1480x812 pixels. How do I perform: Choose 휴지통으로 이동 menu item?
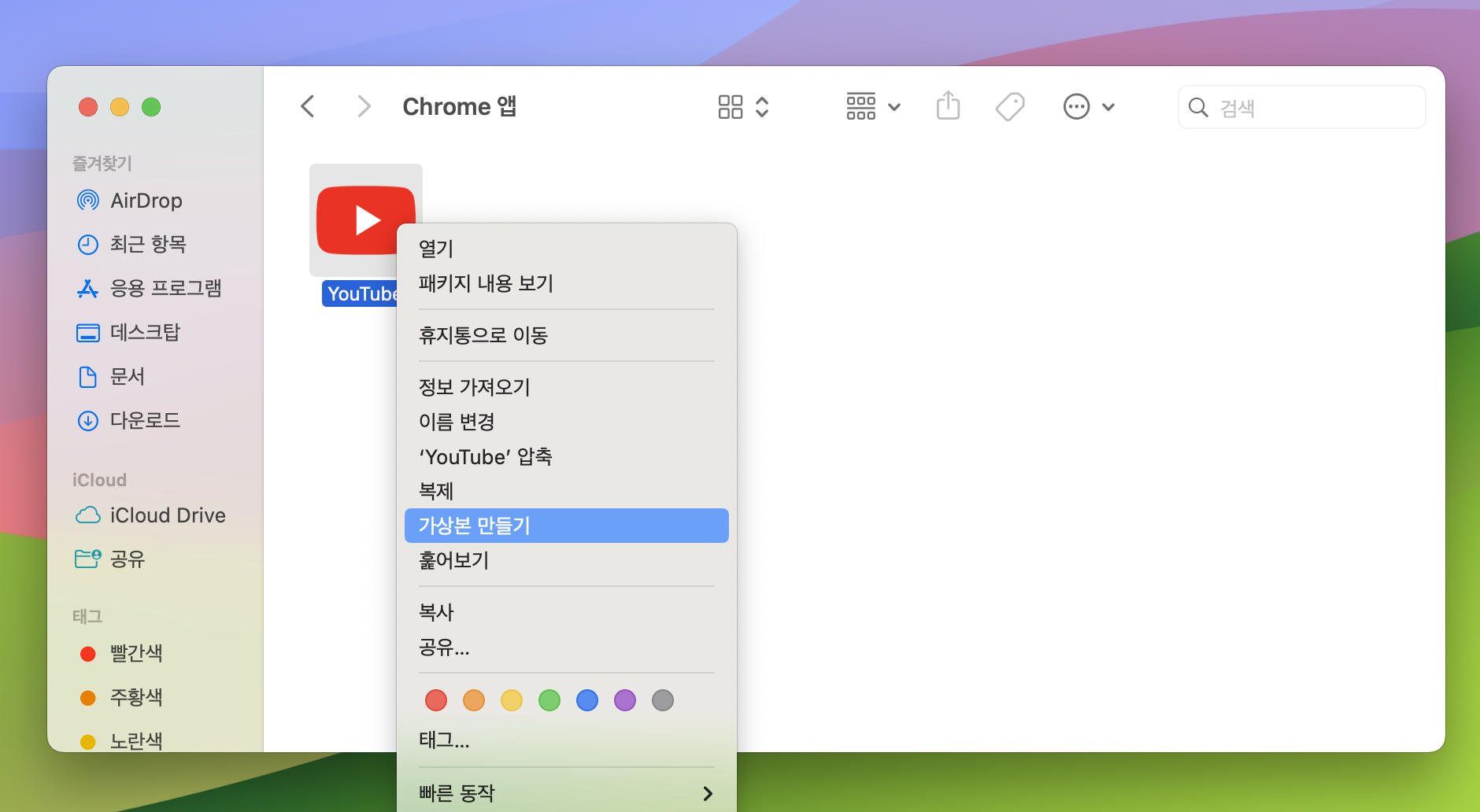pyautogui.click(x=566, y=335)
